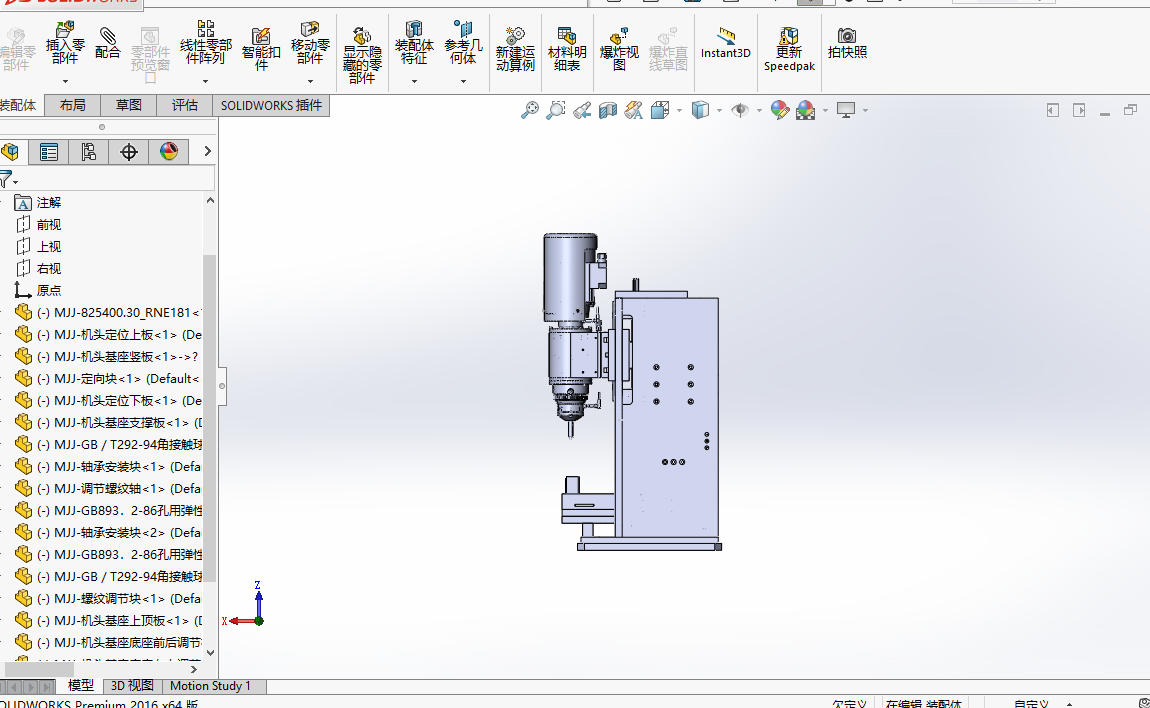Open Move Component dropdown arrow
The width and height of the screenshot is (1150, 708).
pyautogui.click(x=310, y=81)
